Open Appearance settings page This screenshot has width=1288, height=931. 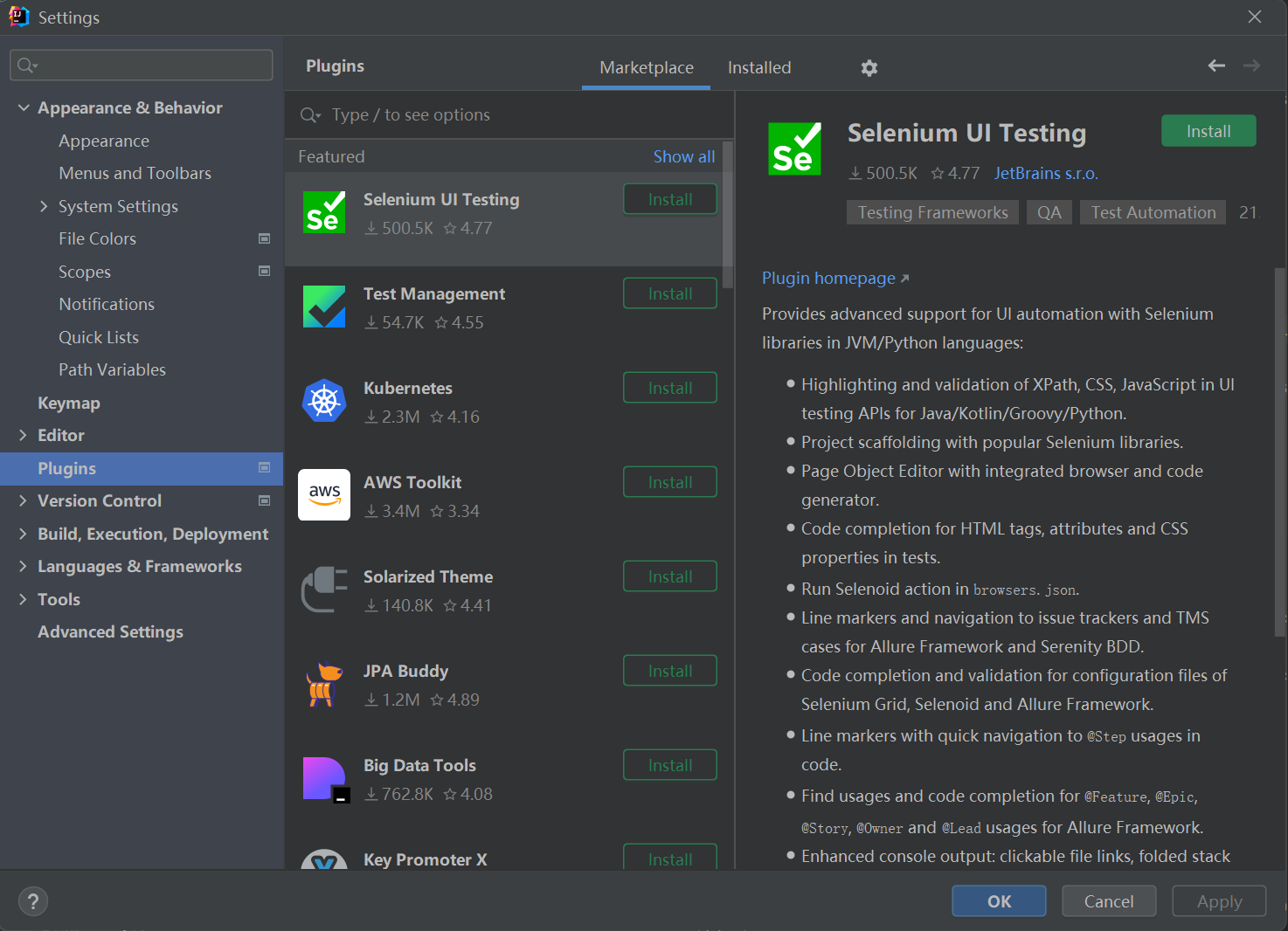[104, 141]
